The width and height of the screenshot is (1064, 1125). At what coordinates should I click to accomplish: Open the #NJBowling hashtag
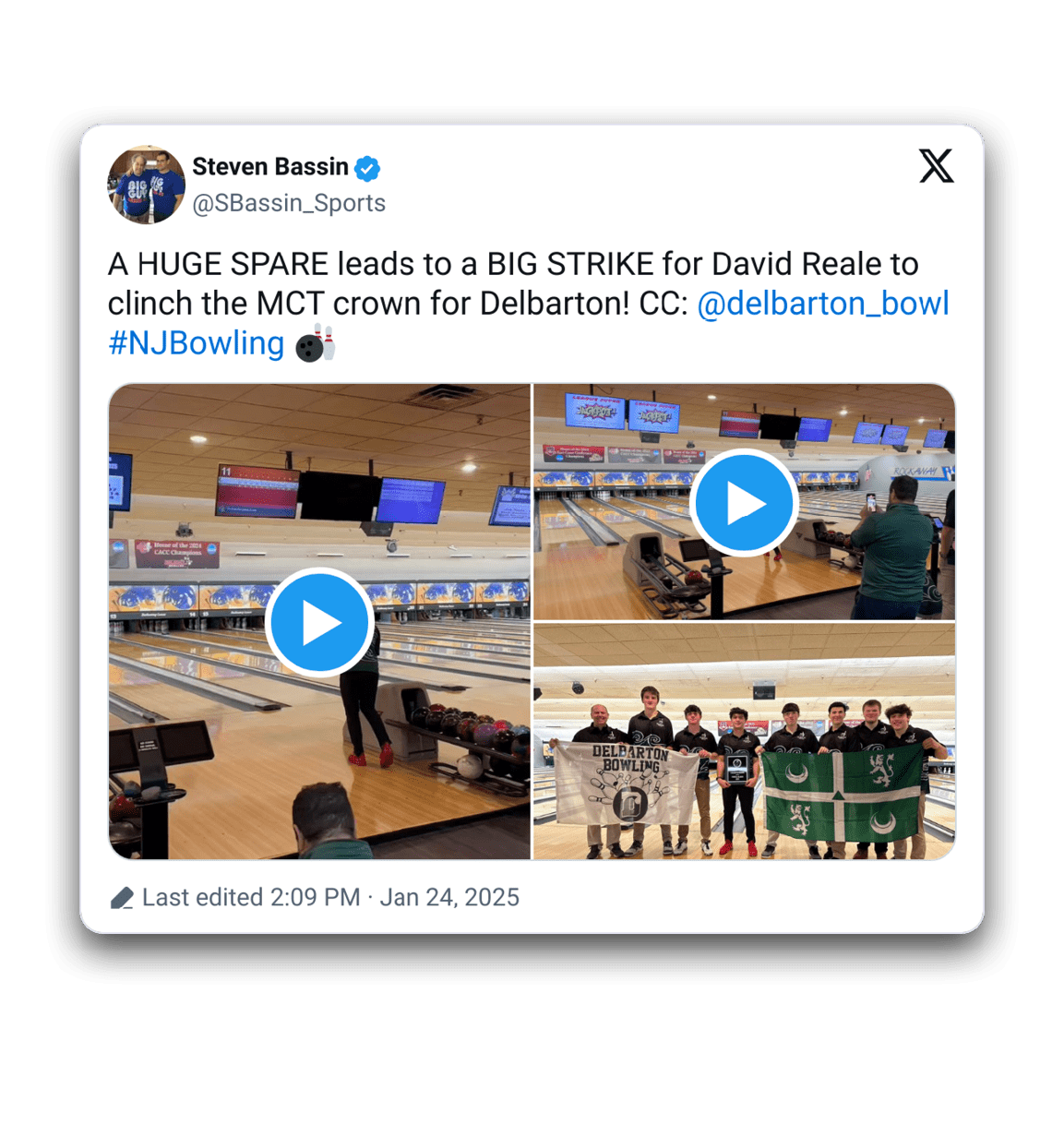197,343
